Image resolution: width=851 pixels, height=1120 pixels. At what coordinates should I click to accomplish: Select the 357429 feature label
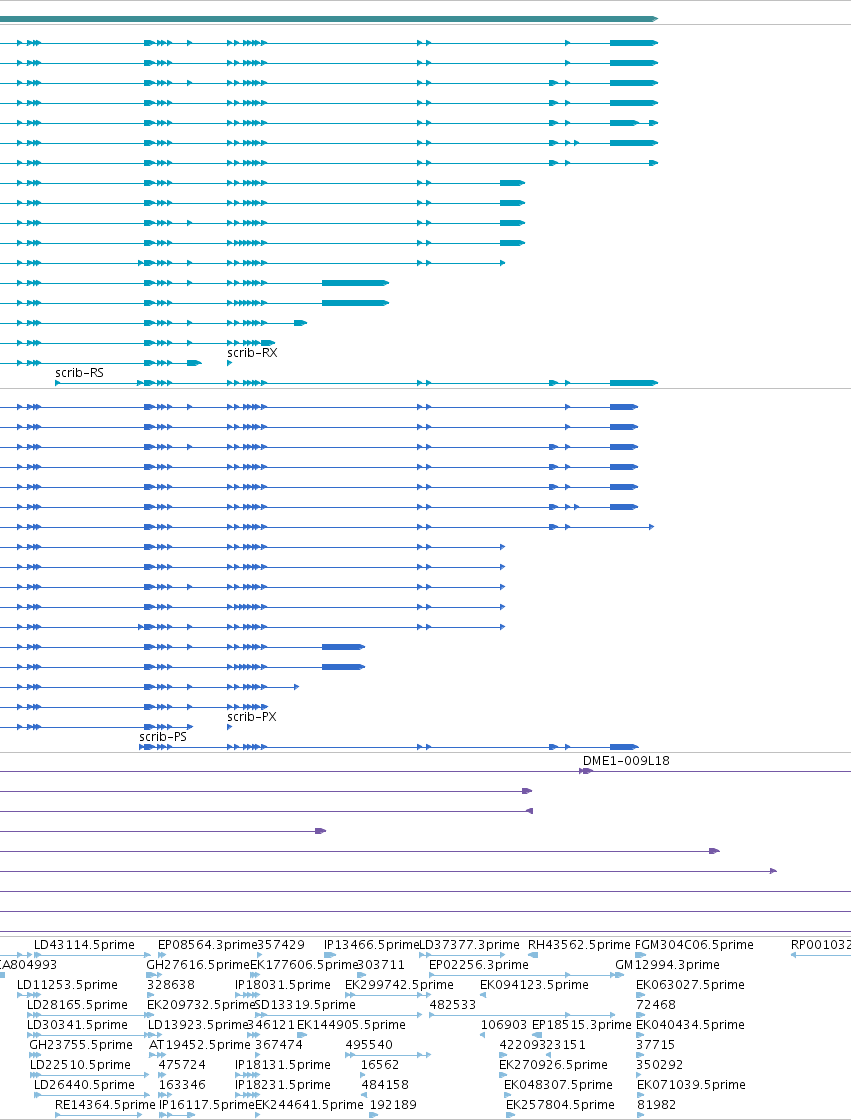281,945
